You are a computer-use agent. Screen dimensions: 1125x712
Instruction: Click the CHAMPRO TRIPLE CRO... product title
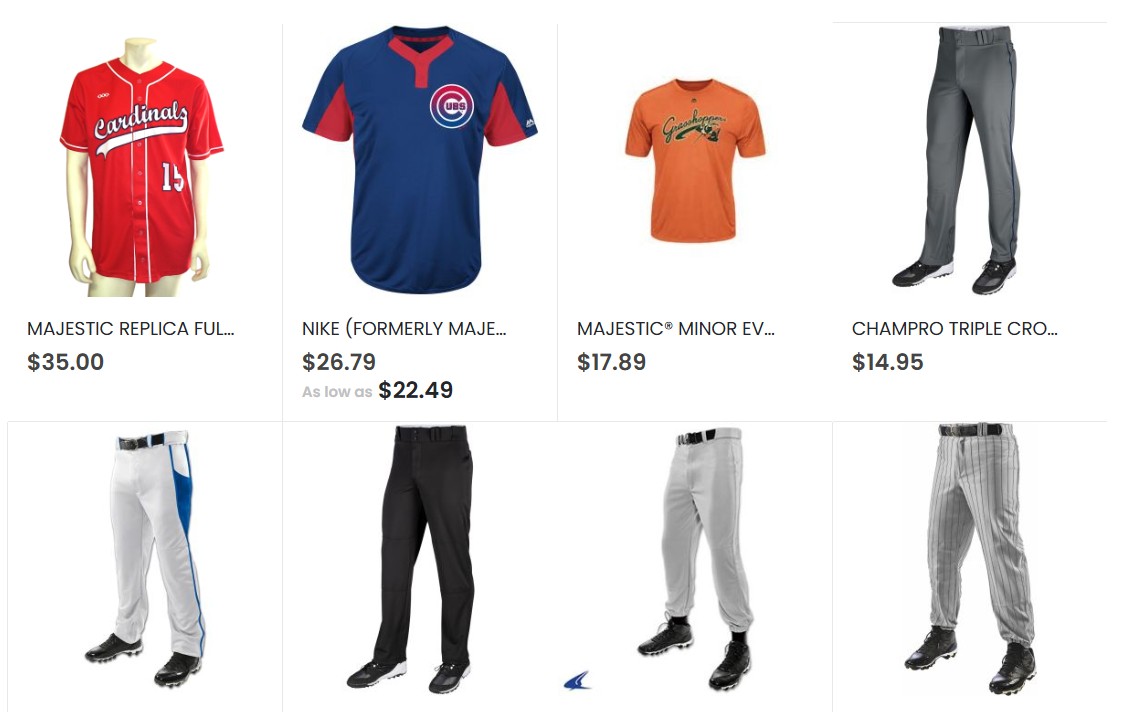pos(954,329)
